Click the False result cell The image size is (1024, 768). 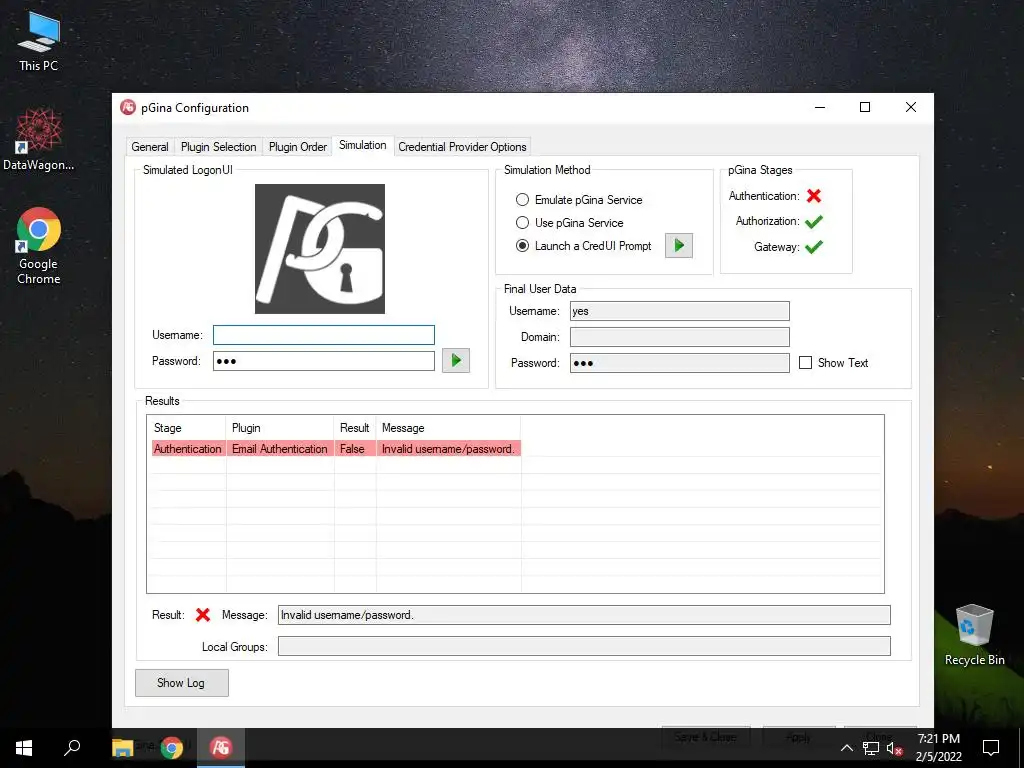(x=355, y=449)
